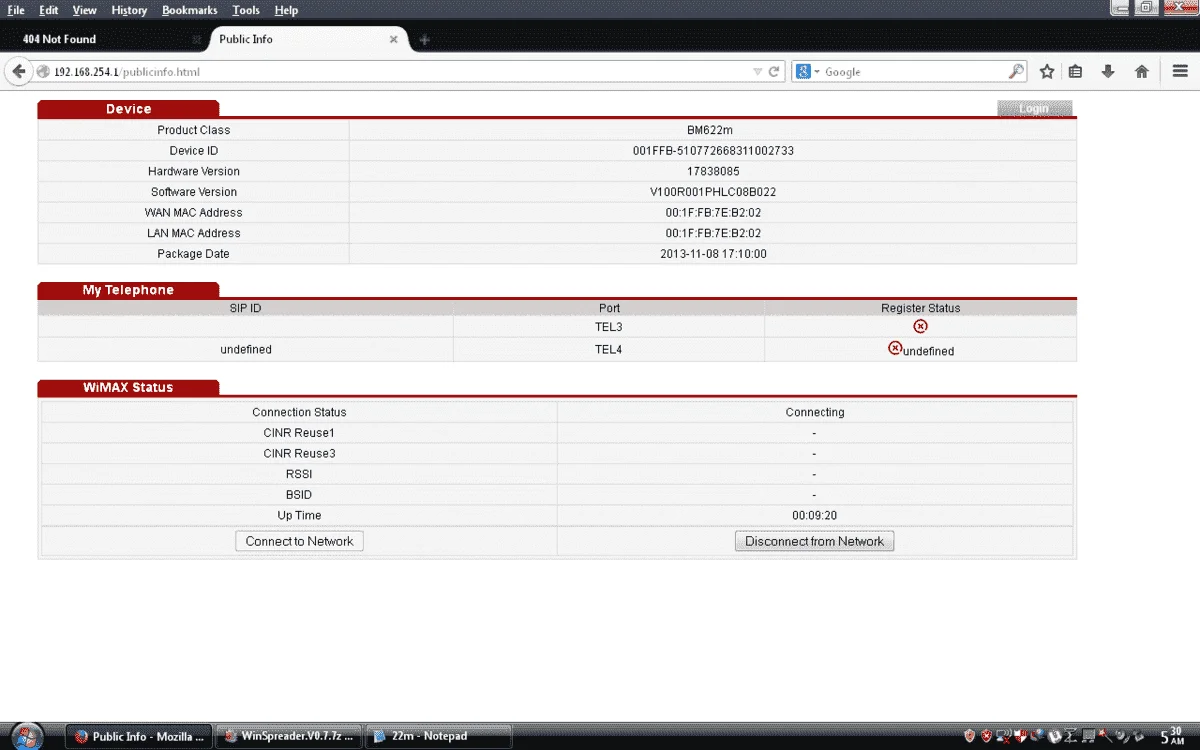Click the SIP ID column header
1200x750 pixels.
point(245,308)
